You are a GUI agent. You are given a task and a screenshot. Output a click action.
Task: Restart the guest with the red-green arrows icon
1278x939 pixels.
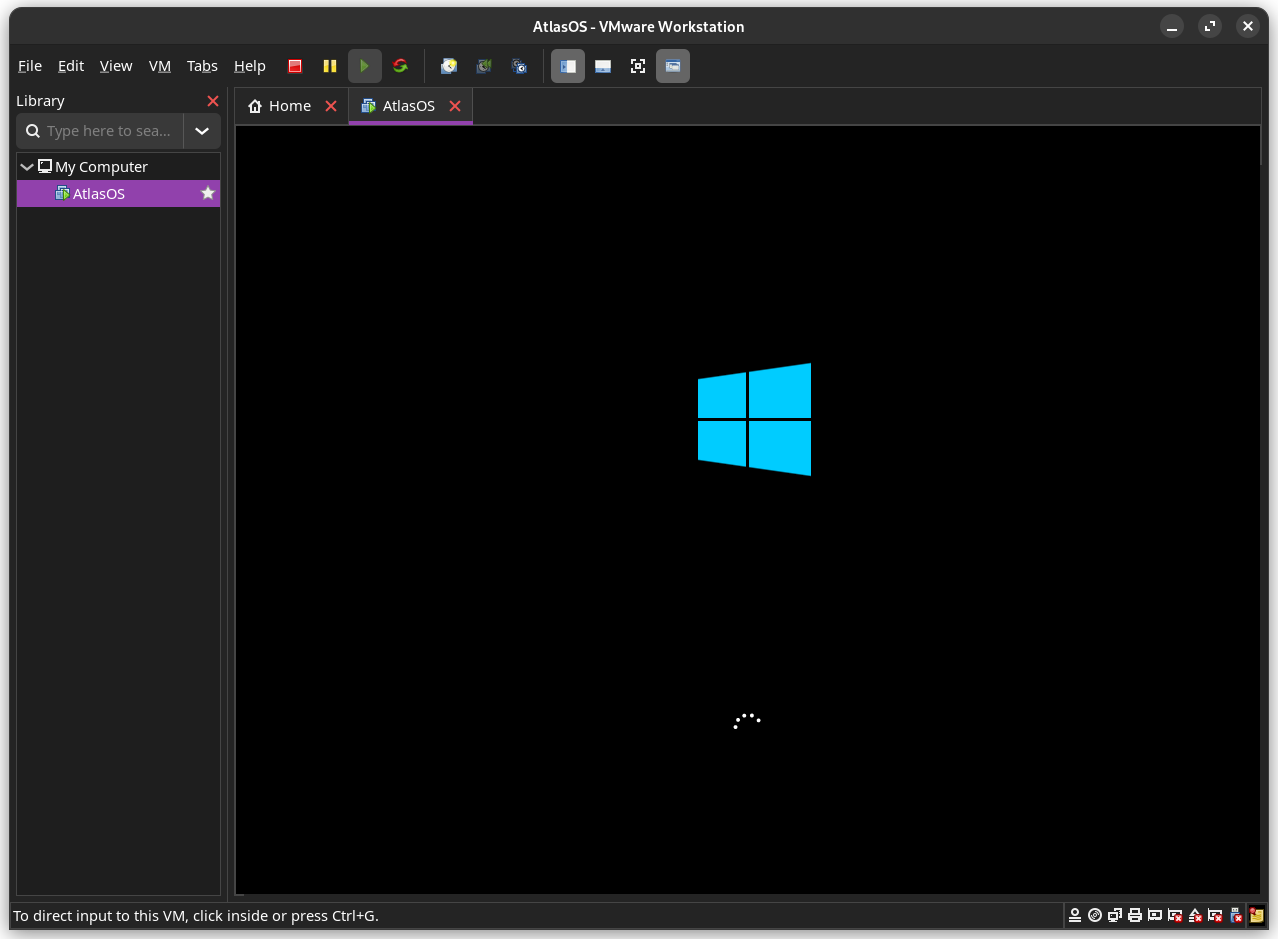[x=400, y=66]
